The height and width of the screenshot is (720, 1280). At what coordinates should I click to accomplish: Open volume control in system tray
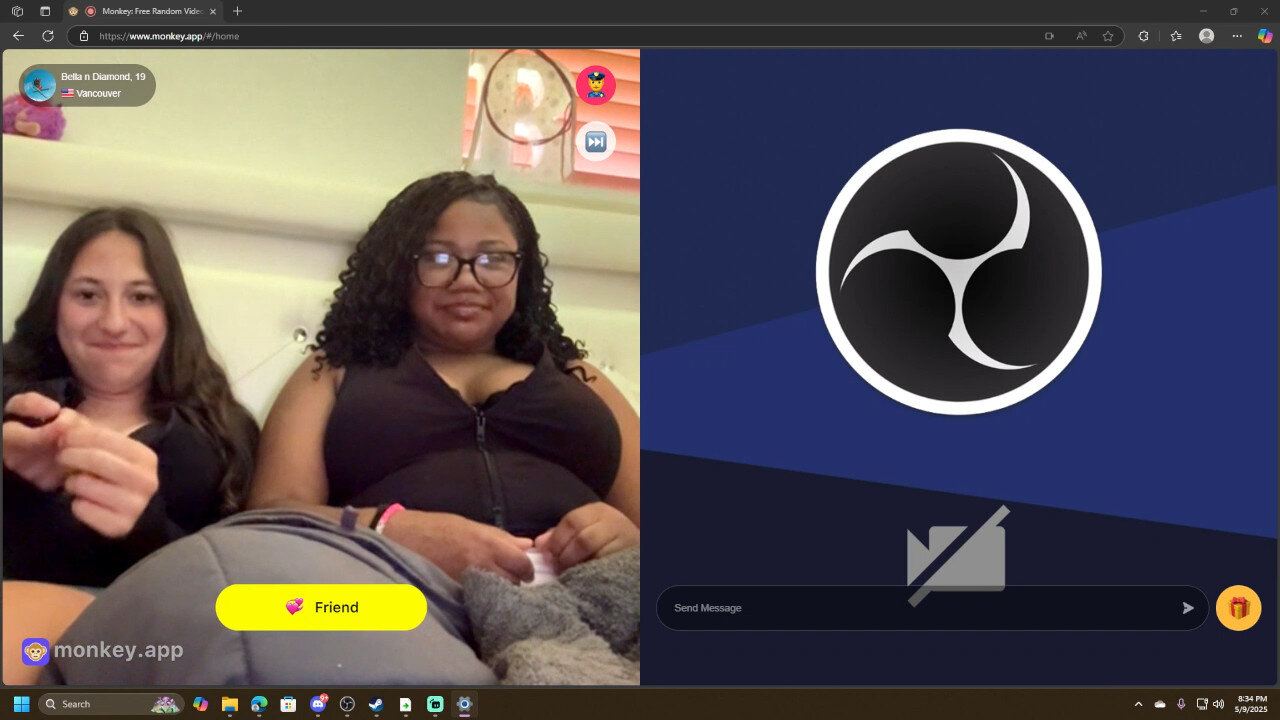tap(1218, 704)
